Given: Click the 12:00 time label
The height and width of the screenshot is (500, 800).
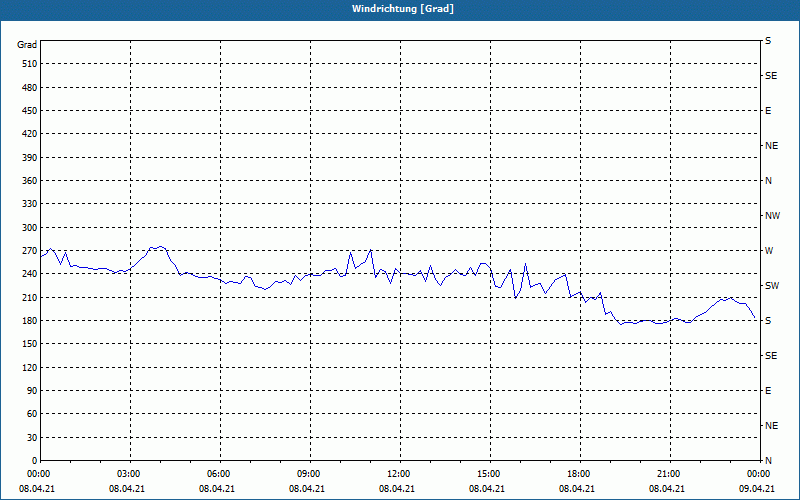Looking at the screenshot, I should 398,474.
